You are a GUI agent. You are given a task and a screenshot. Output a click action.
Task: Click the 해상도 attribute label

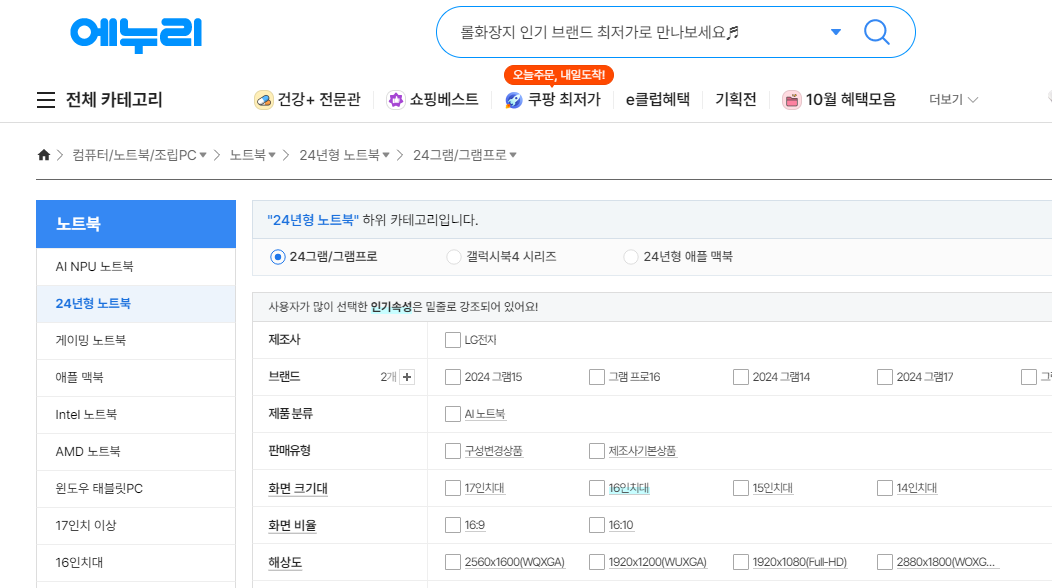[x=285, y=562]
